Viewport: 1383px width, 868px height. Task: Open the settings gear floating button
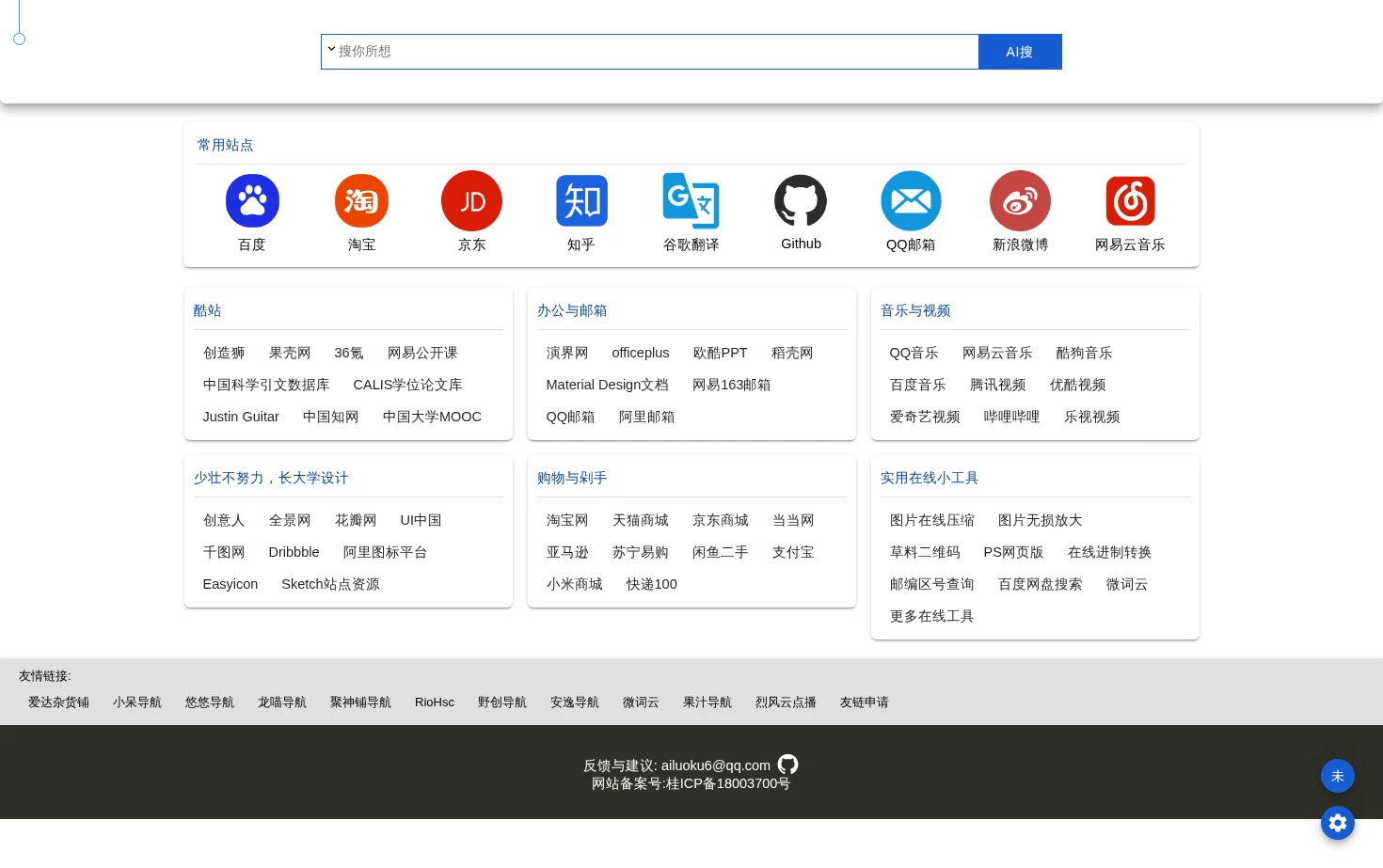pyautogui.click(x=1337, y=823)
